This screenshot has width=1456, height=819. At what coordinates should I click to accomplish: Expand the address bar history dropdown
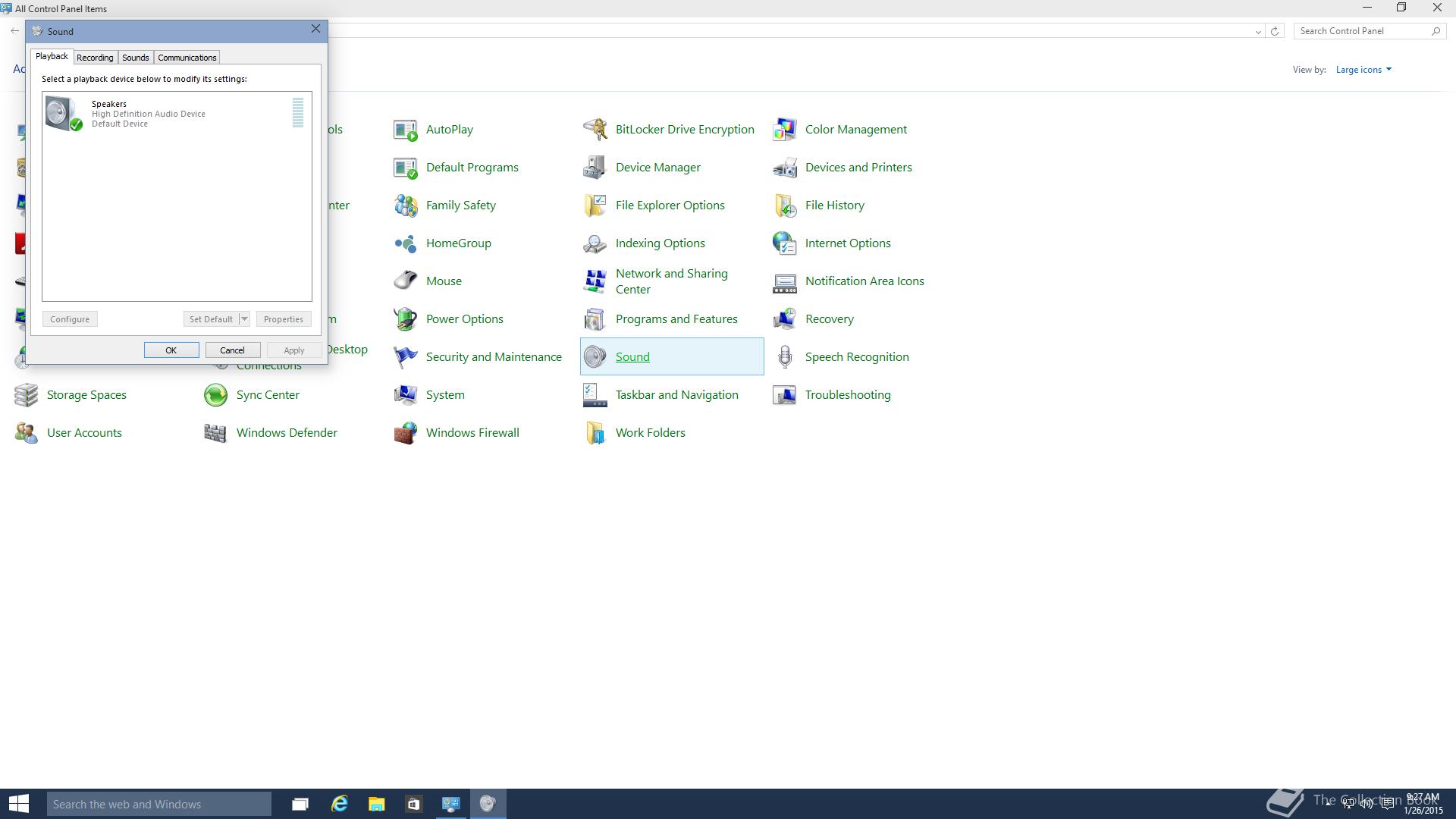click(x=1258, y=31)
